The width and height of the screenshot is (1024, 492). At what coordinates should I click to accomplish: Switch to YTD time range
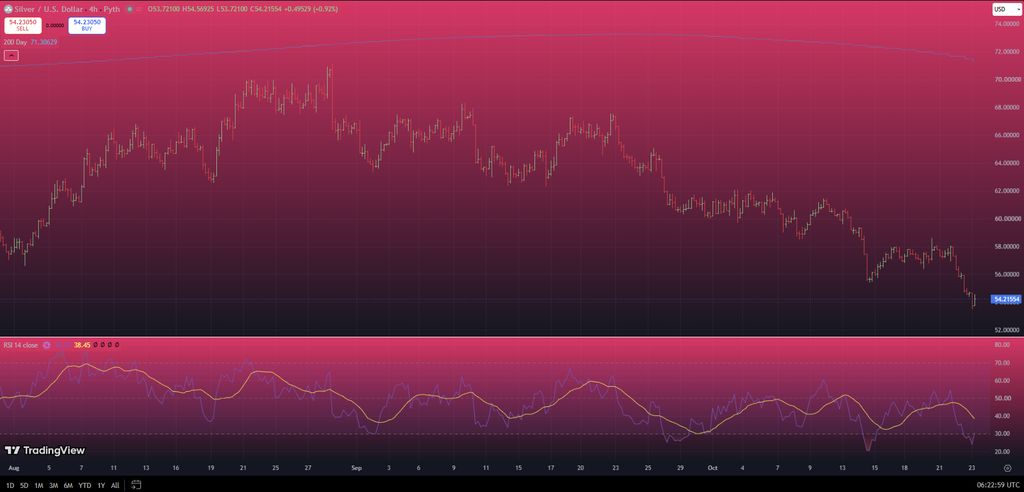[x=84, y=485]
